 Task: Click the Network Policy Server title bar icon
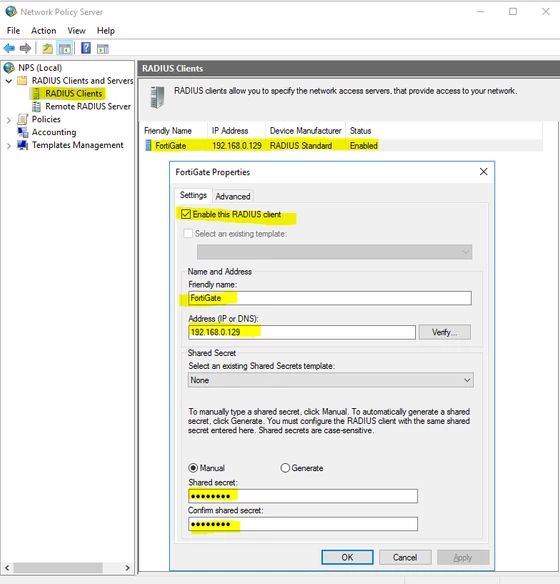[x=11, y=12]
